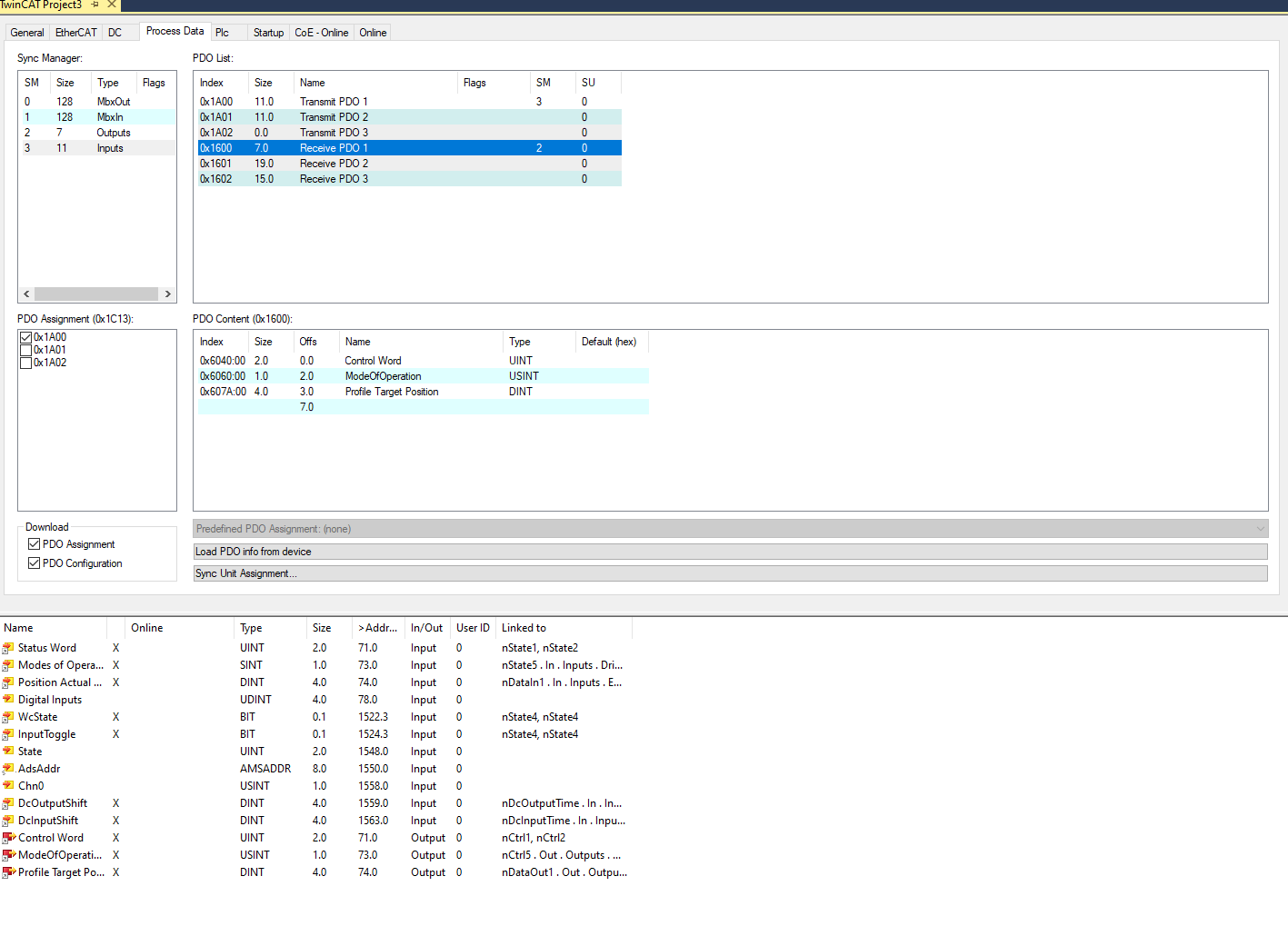Viewport: 1288px width, 926px height.
Task: Select 0x6040:00 Control Word content row
Action: coord(423,361)
